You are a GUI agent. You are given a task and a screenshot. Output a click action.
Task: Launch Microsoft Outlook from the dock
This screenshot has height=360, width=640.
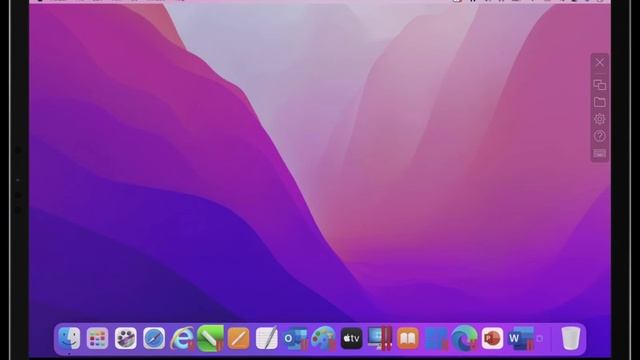pyautogui.click(x=295, y=338)
